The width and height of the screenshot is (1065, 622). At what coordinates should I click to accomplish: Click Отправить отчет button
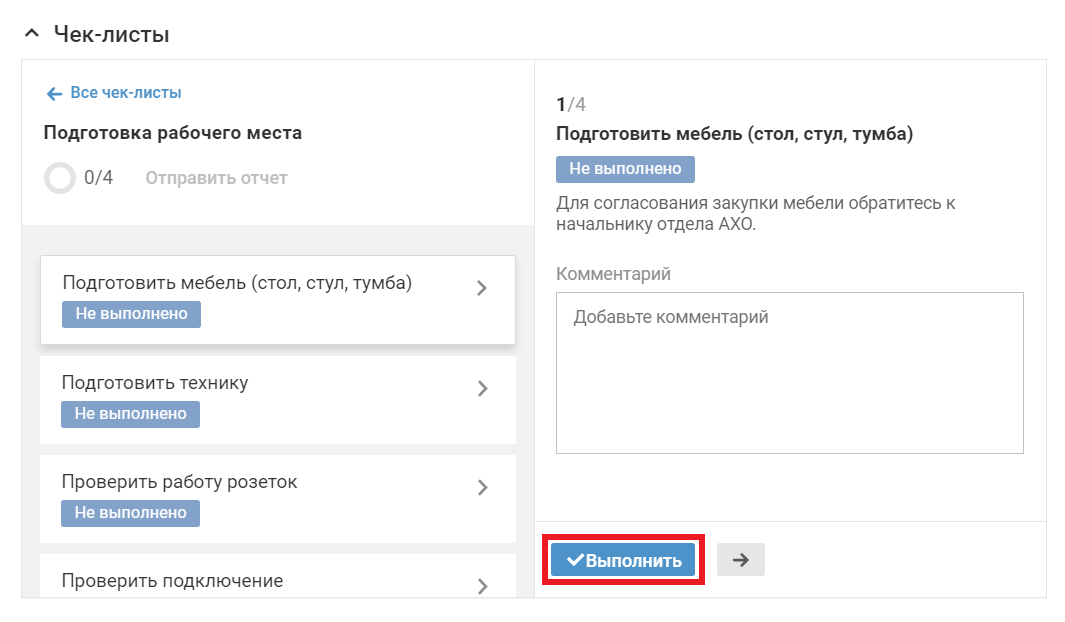coord(216,178)
